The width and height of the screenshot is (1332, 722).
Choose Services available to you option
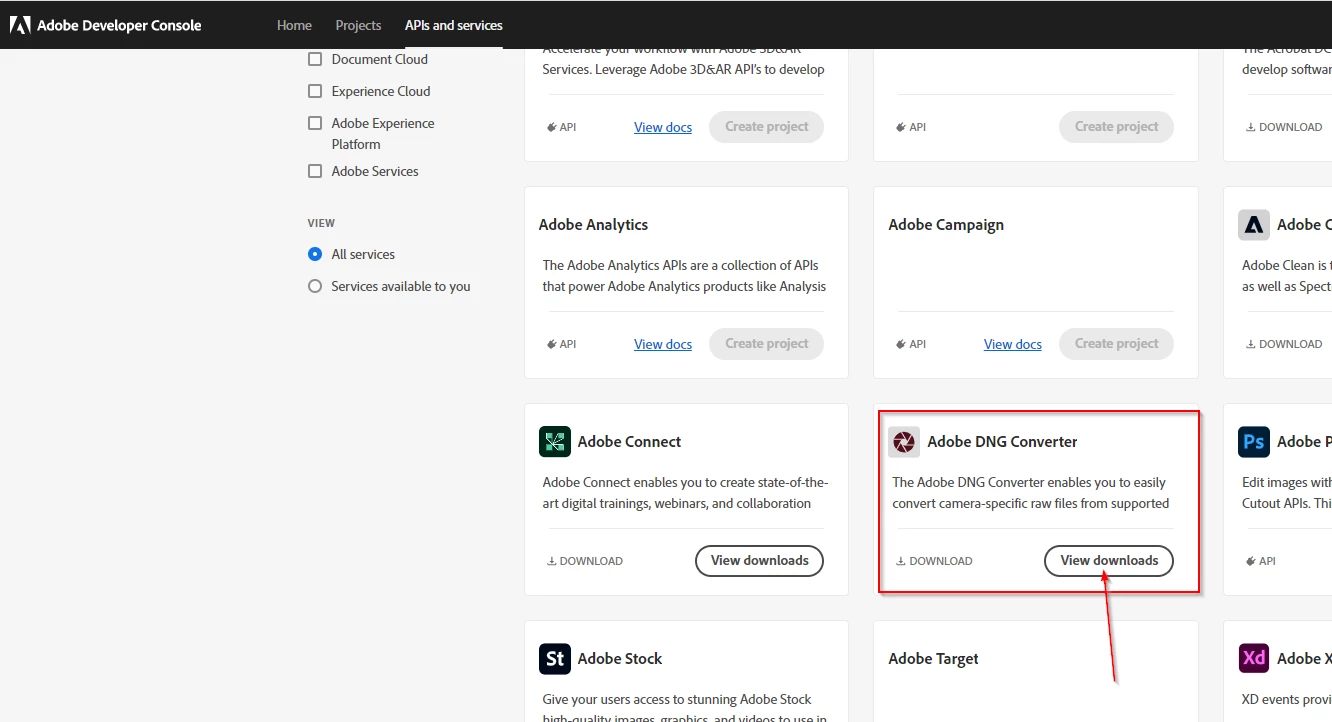pyautogui.click(x=315, y=286)
